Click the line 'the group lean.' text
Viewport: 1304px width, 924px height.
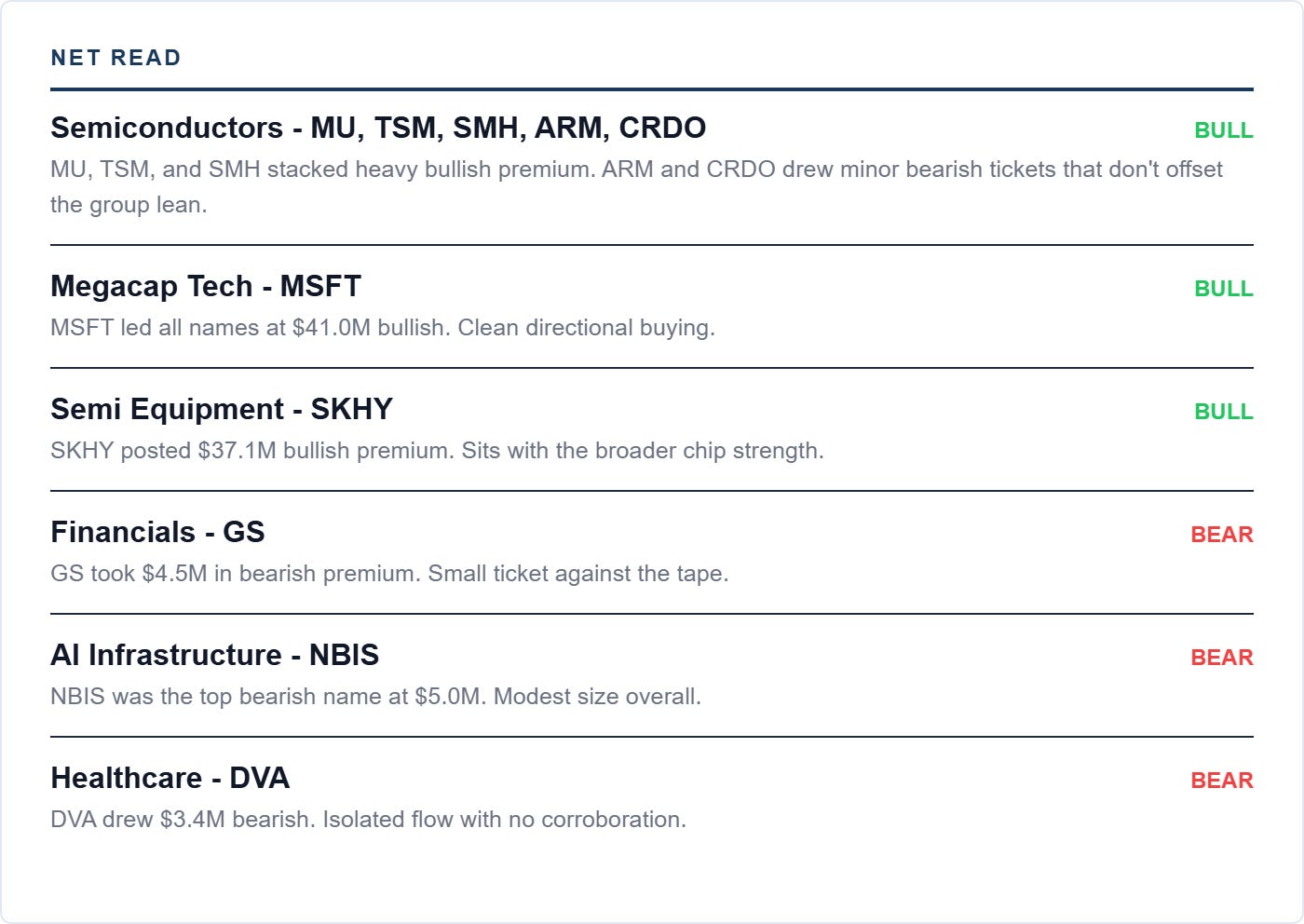[129, 205]
